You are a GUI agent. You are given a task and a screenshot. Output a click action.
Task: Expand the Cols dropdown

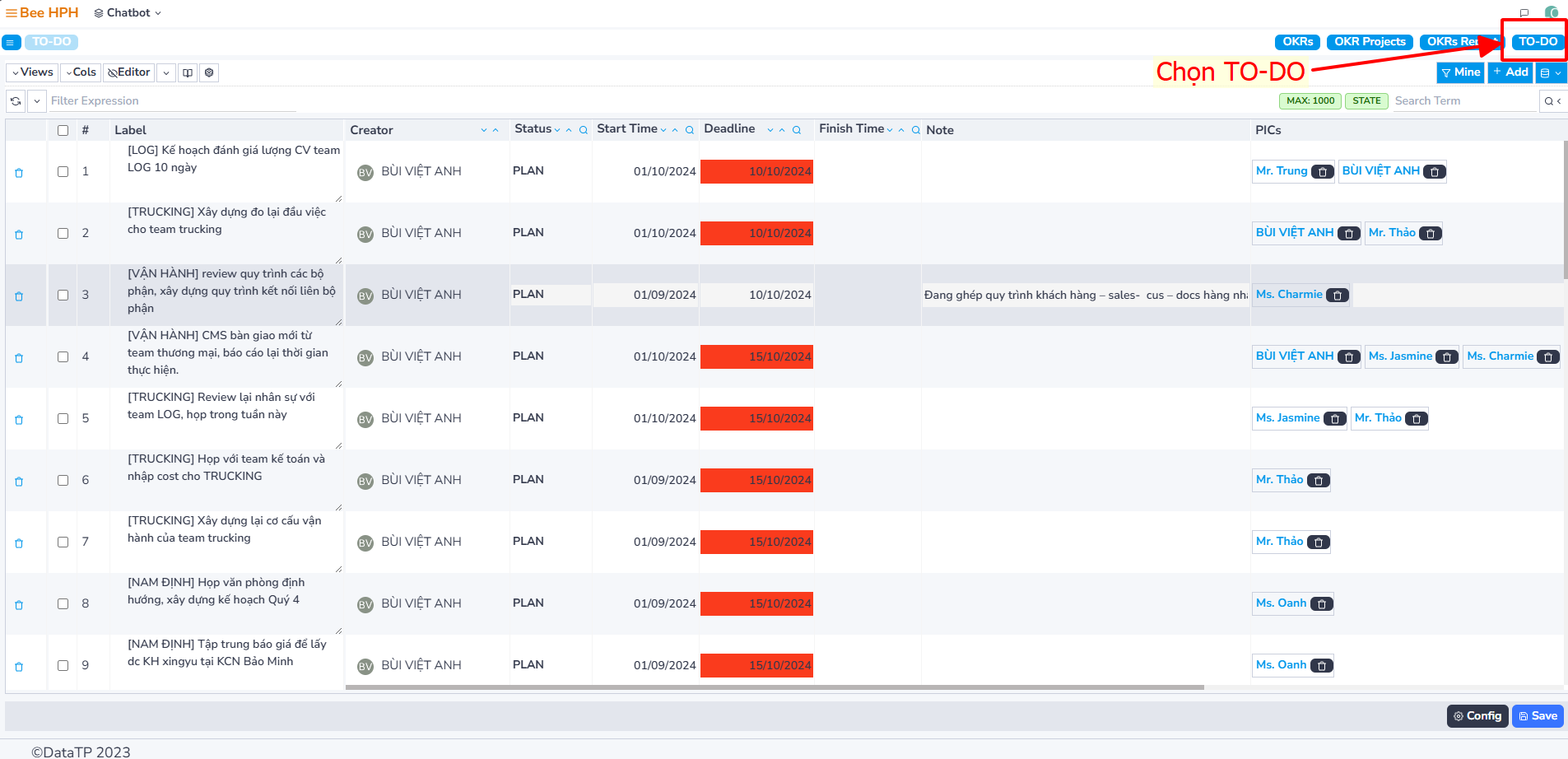(81, 72)
